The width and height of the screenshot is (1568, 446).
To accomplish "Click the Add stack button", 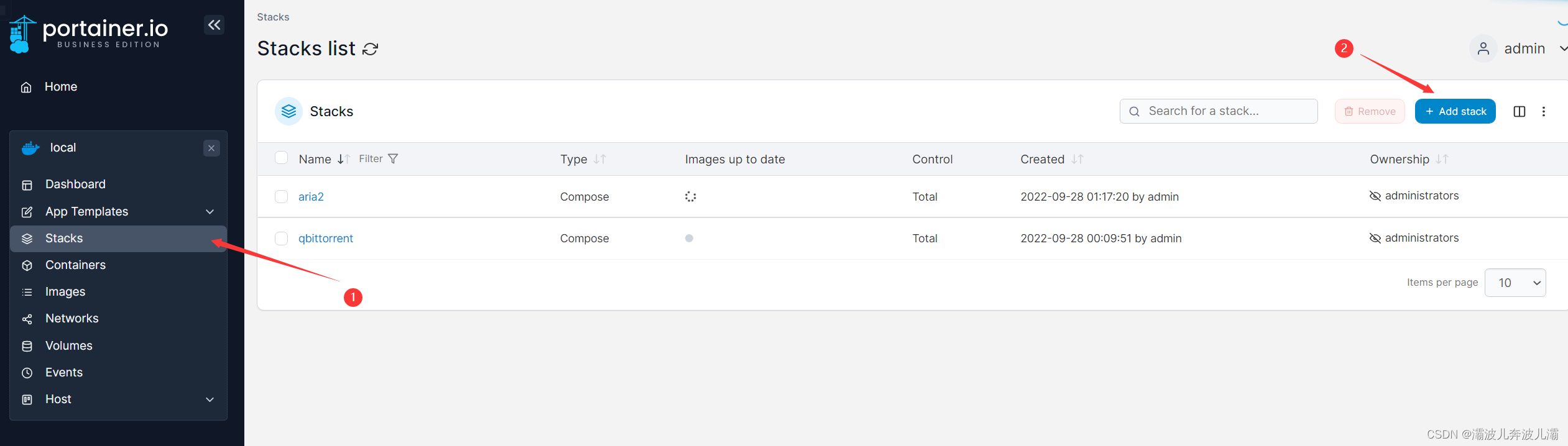I will 1455,112.
